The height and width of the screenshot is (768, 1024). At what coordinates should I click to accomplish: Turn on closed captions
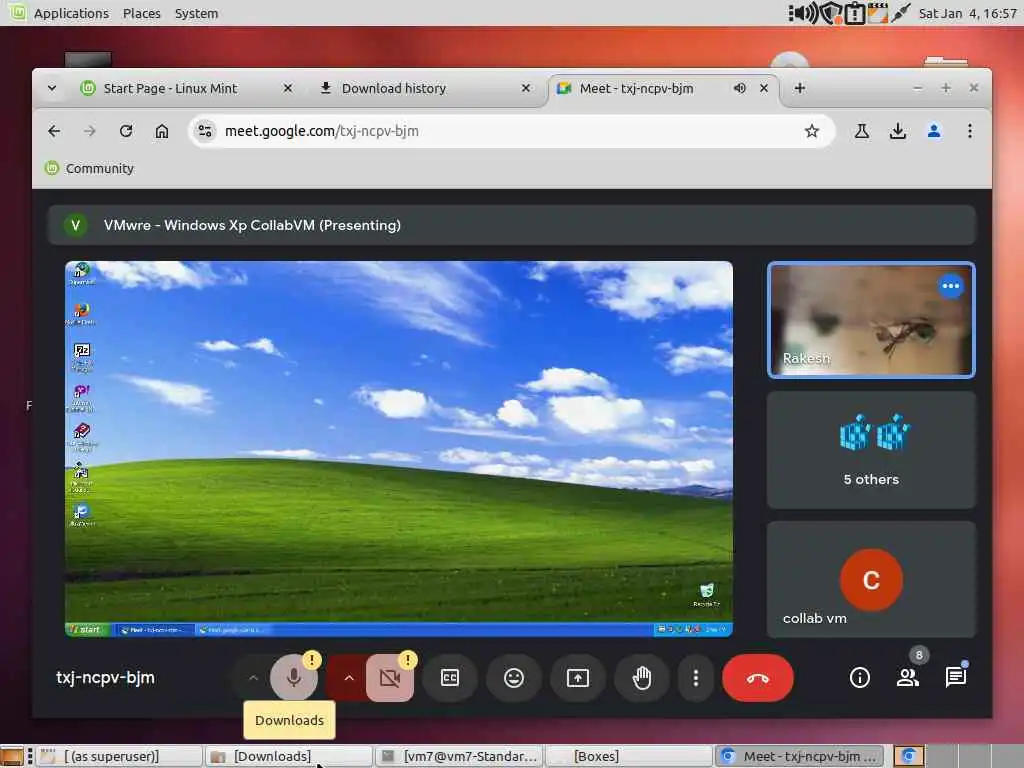tap(450, 678)
